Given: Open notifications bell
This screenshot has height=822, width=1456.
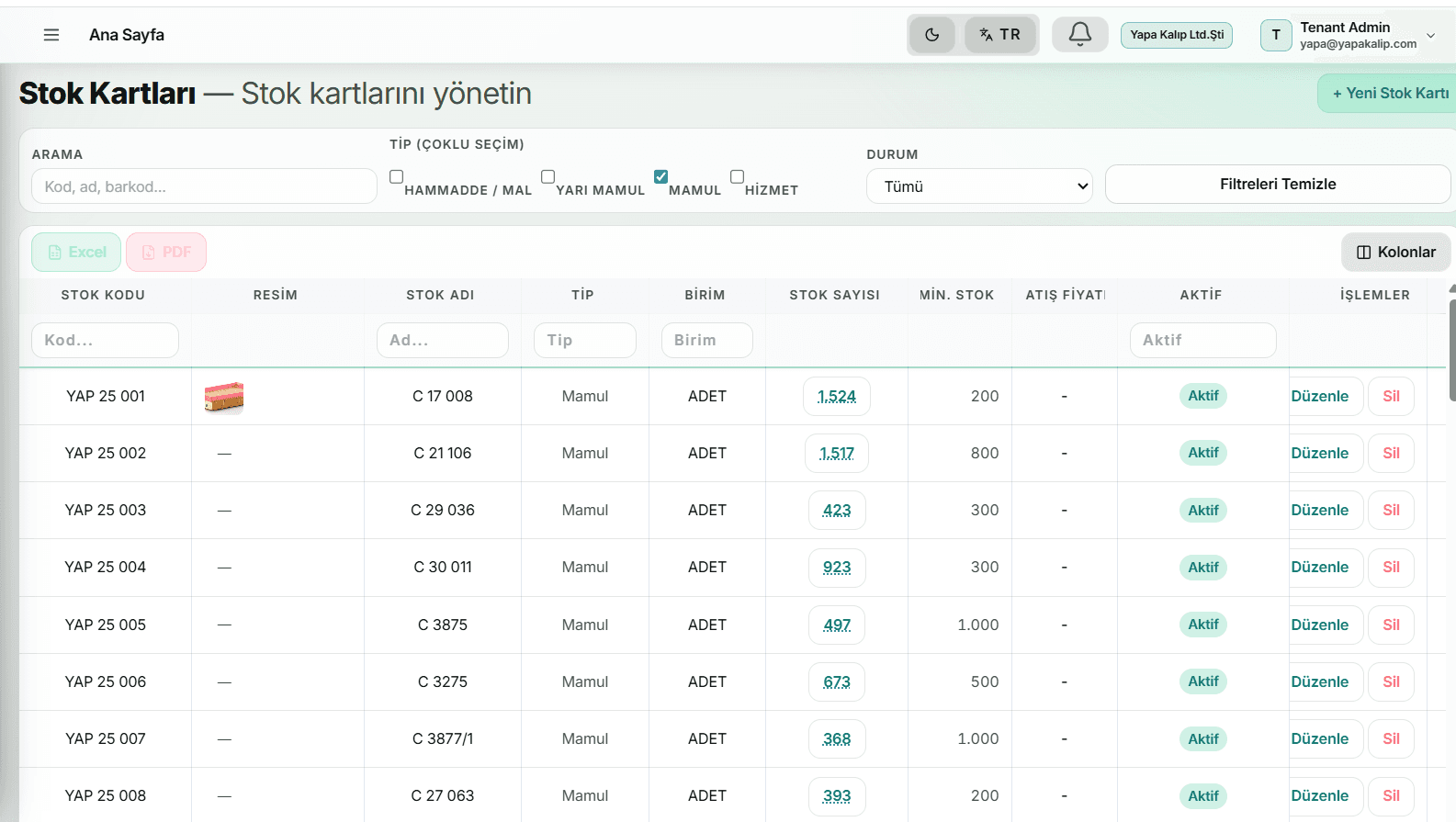Looking at the screenshot, I should coord(1080,35).
